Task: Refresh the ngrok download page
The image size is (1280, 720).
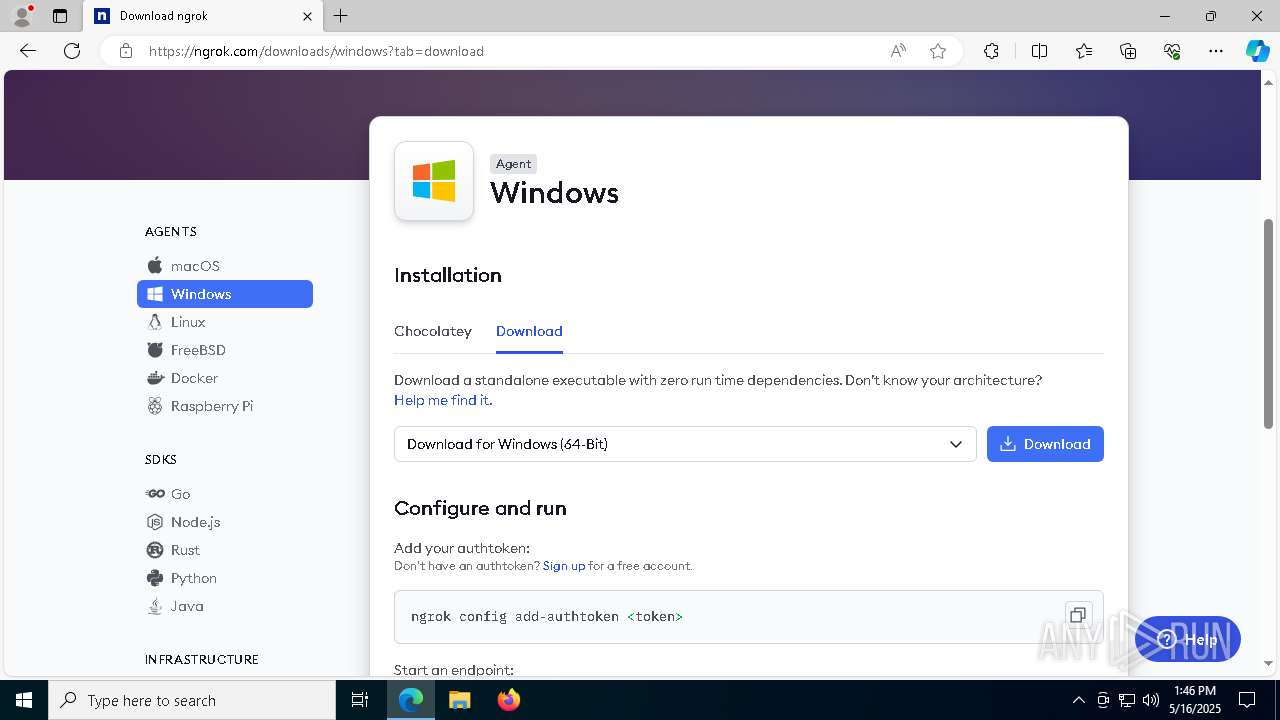Action: (72, 51)
